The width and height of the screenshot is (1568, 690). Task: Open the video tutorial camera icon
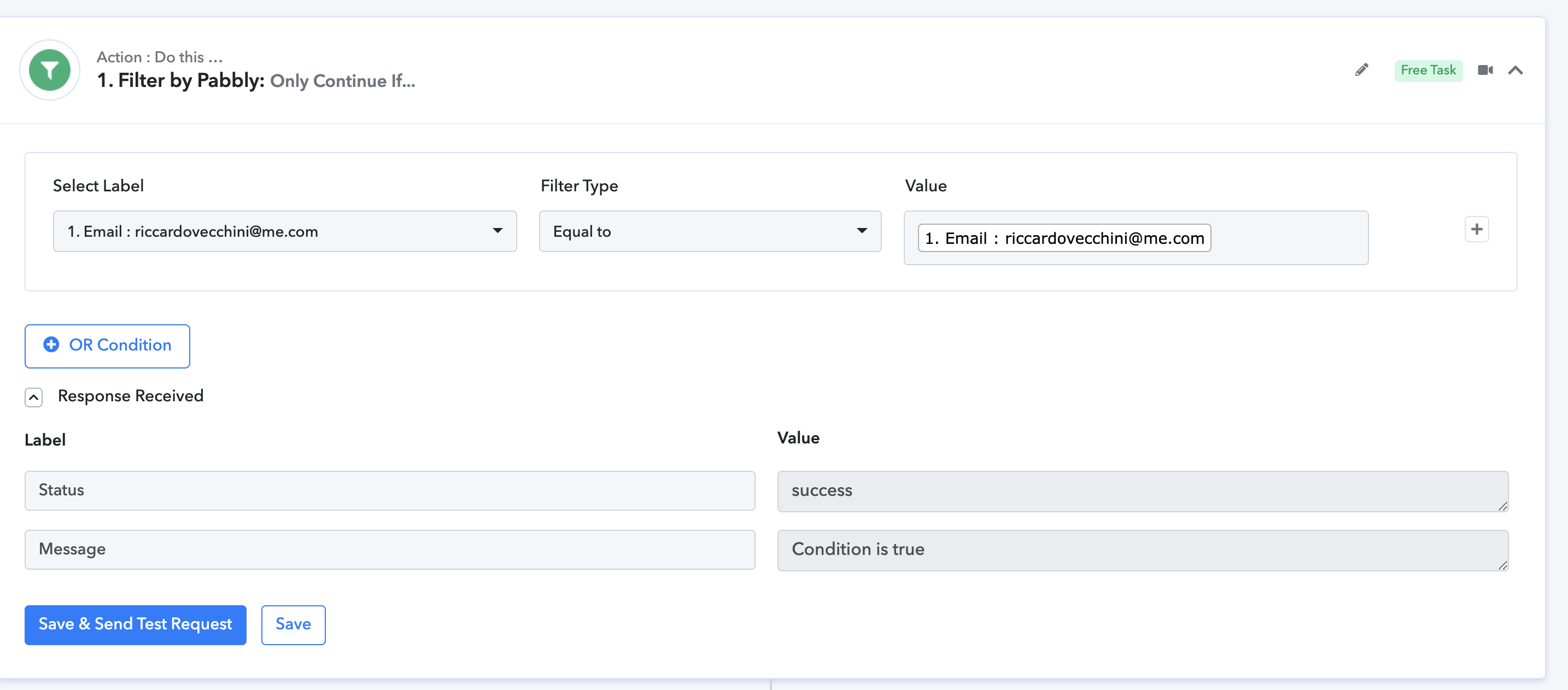pyautogui.click(x=1485, y=70)
